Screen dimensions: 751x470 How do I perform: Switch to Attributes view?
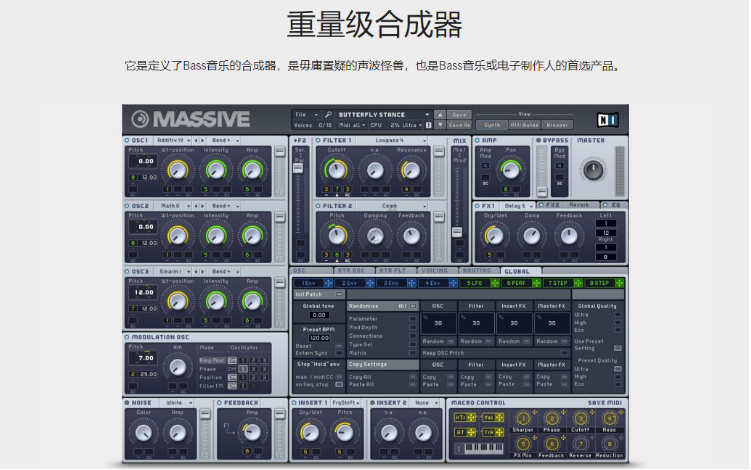524,125
